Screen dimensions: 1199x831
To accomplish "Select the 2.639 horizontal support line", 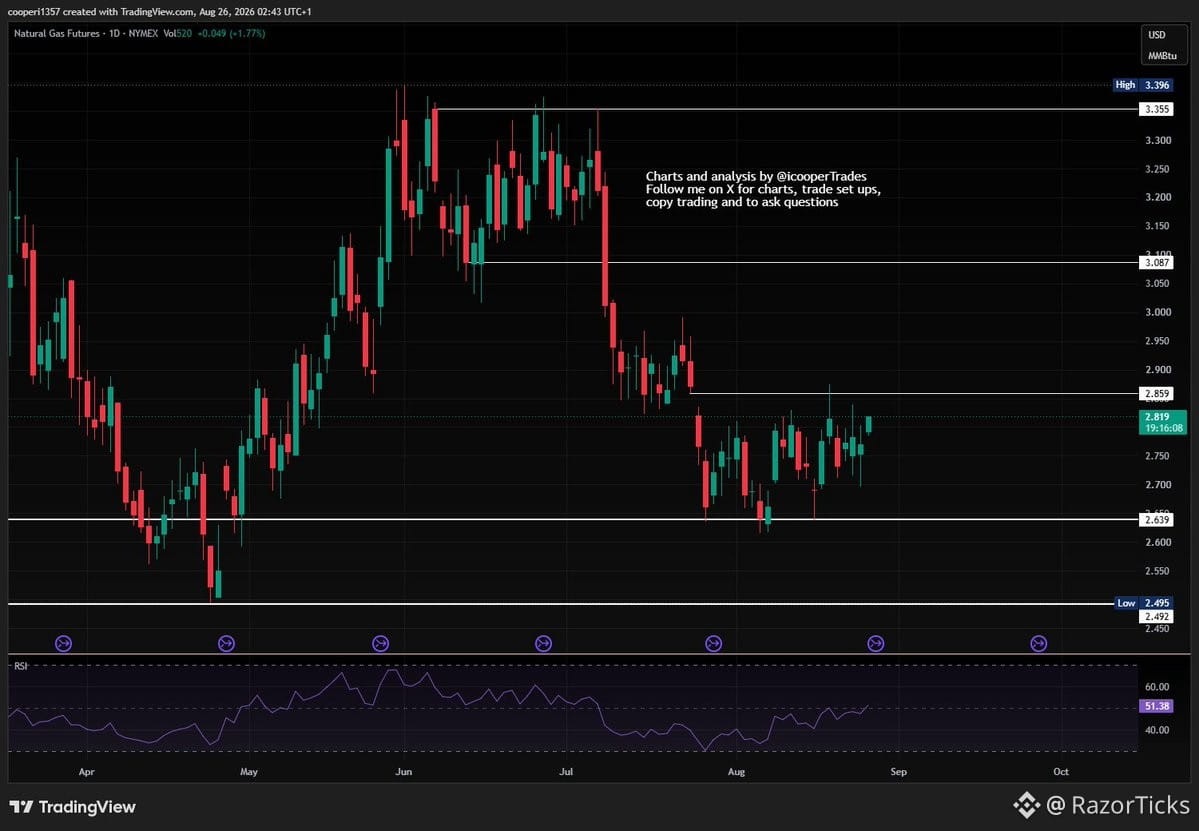I will (x=574, y=520).
